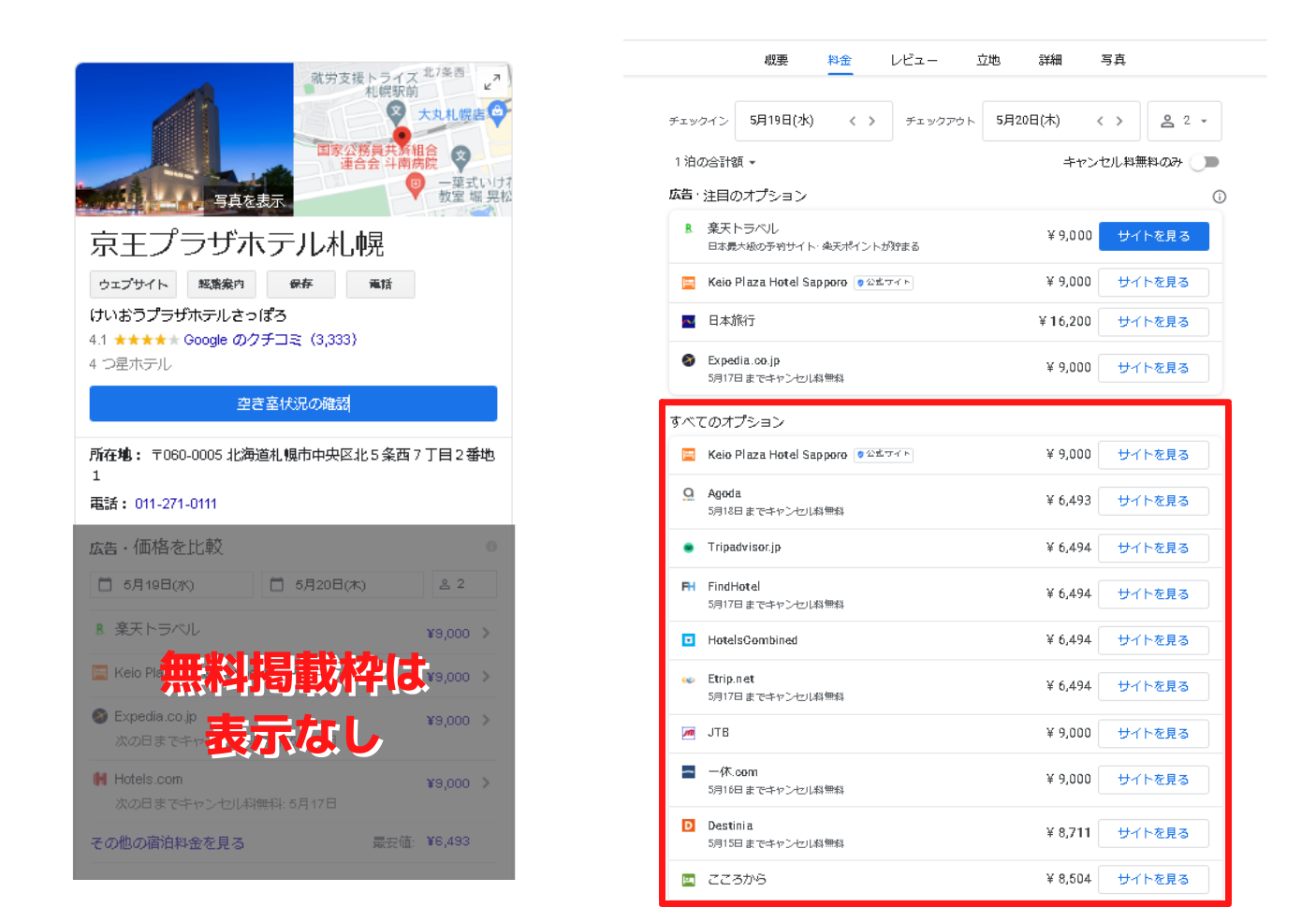
Task: Click the 公式サイト badge in すべてのオプション row
Action: [x=883, y=455]
